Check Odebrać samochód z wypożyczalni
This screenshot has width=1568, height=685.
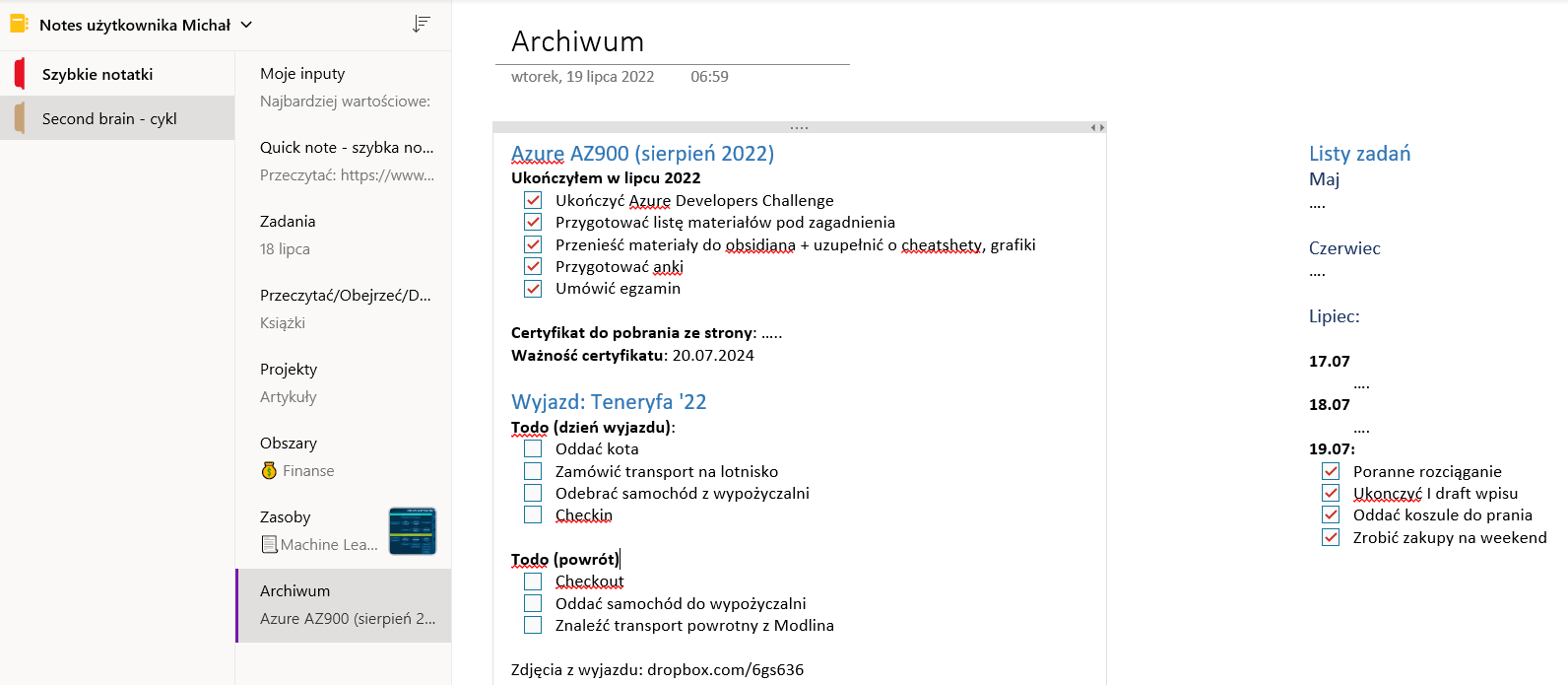(533, 493)
